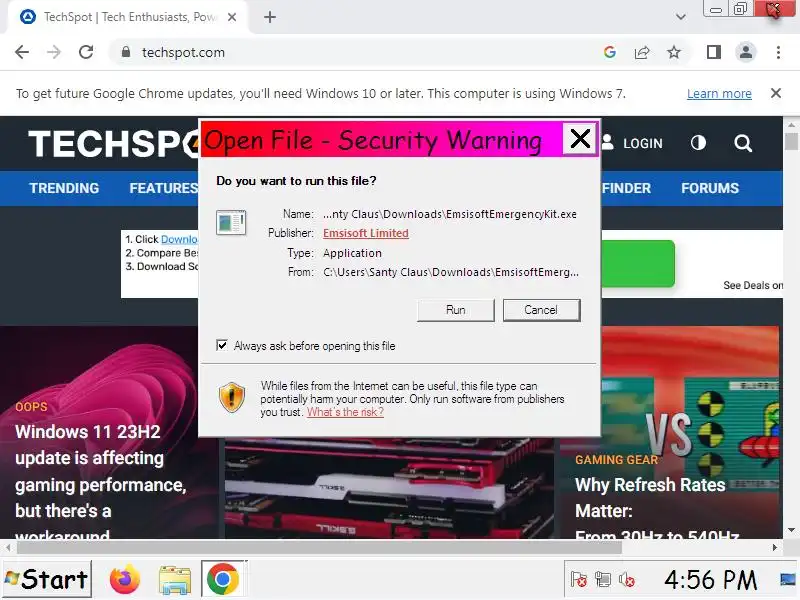Image resolution: width=800 pixels, height=600 pixels.
Task: Reload the techspot.com page
Action: coord(86,52)
